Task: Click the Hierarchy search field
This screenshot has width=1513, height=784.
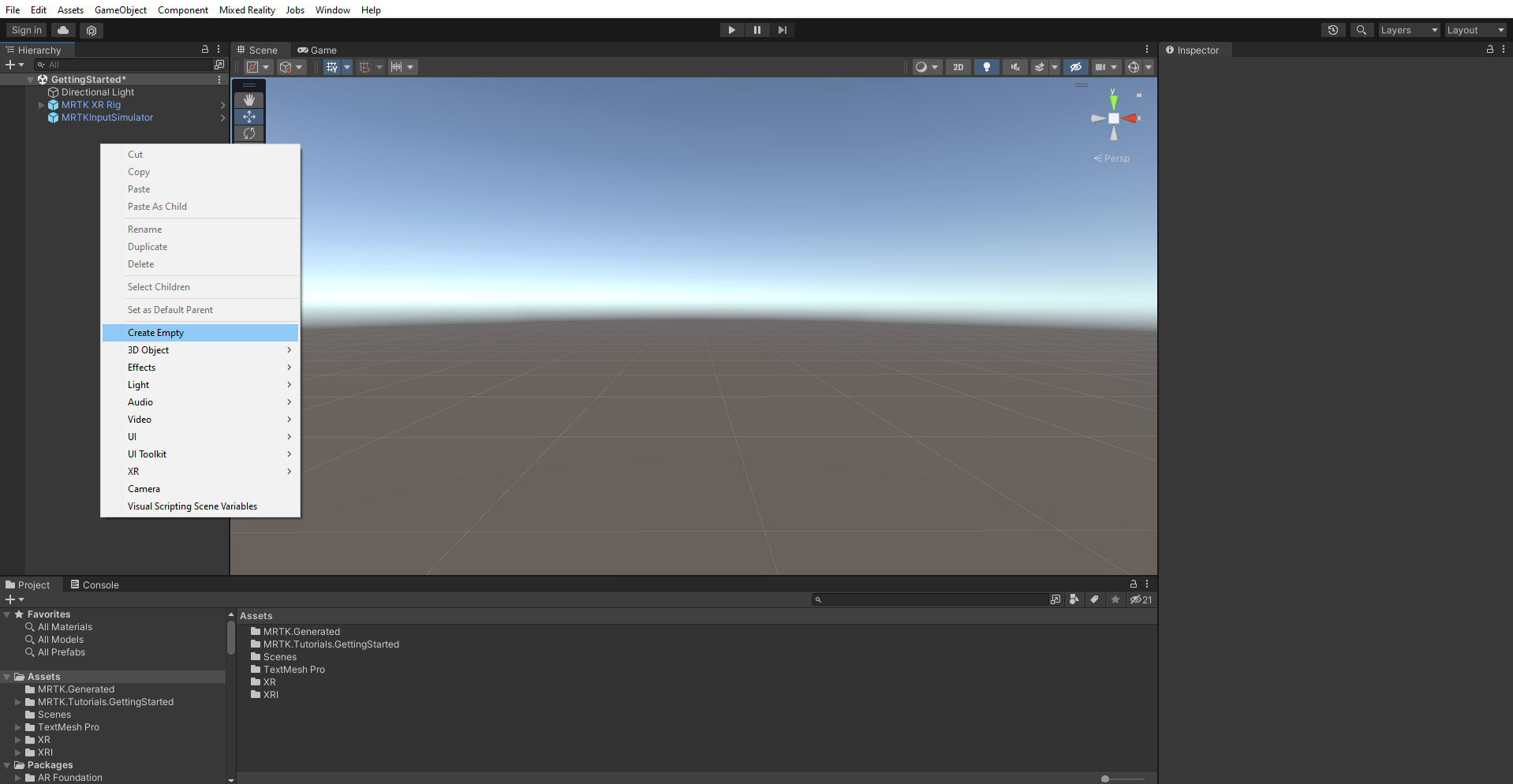Action: (123, 65)
